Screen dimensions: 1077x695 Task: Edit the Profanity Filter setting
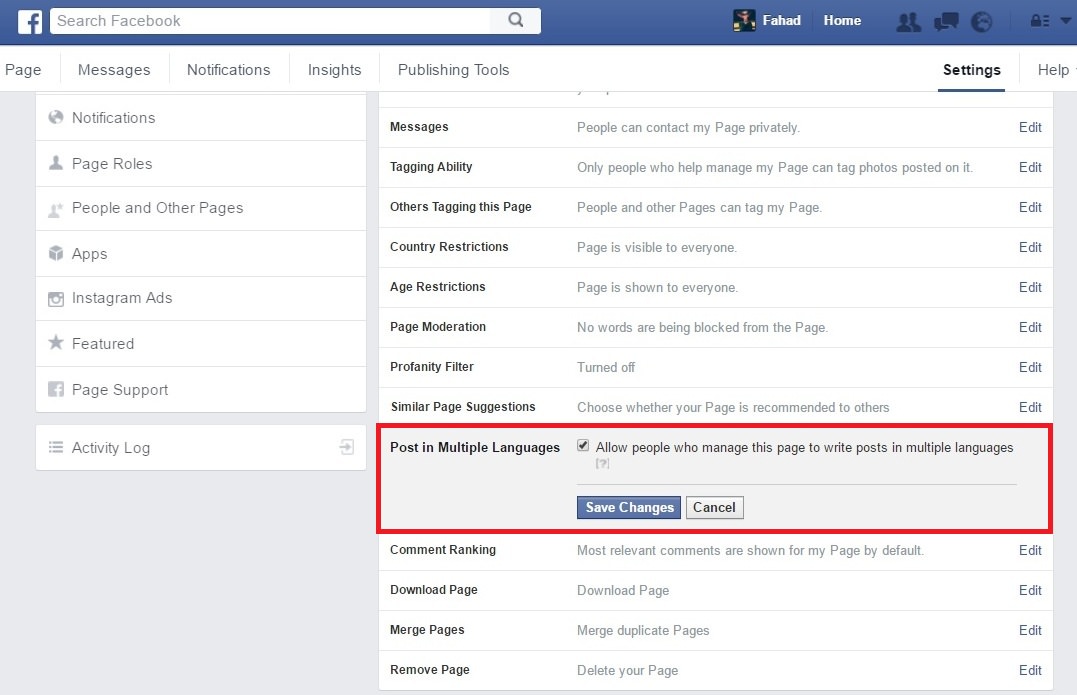[1030, 367]
